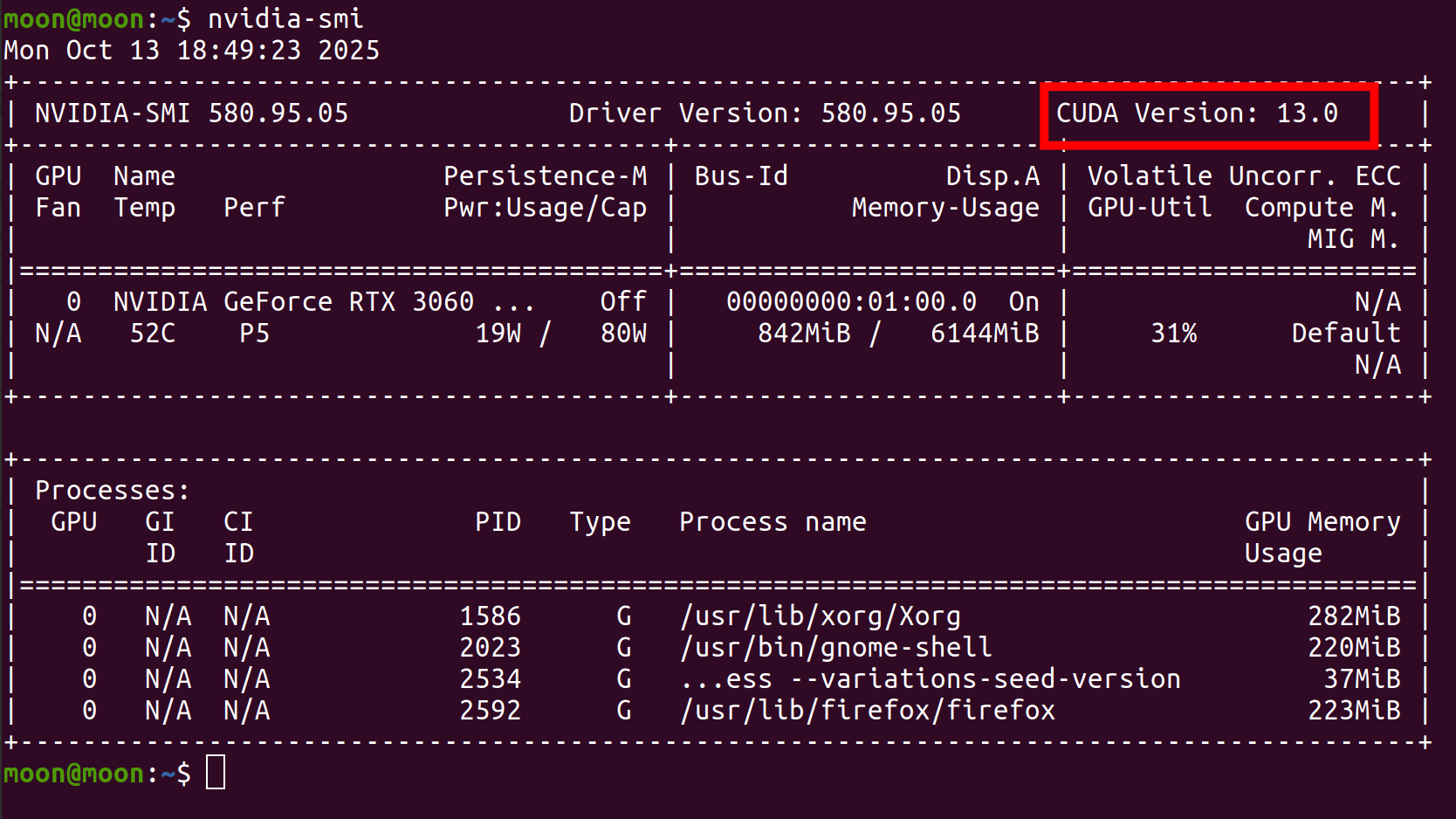The image size is (1456, 819).
Task: Click the process "/usr/lib/firefox/firefox"
Action: 868,711
